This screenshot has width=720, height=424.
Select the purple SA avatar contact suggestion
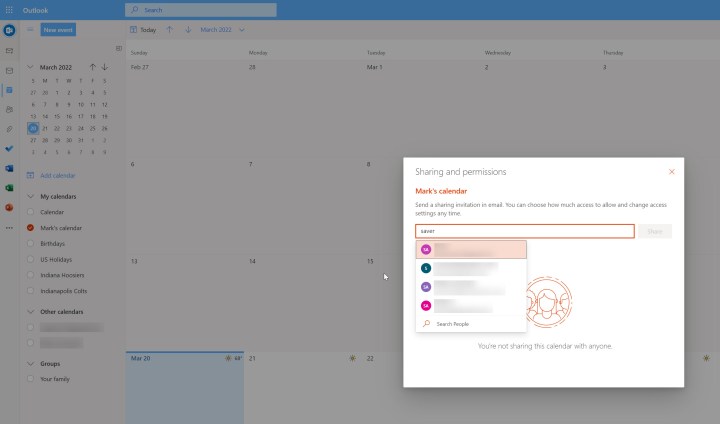(x=471, y=287)
